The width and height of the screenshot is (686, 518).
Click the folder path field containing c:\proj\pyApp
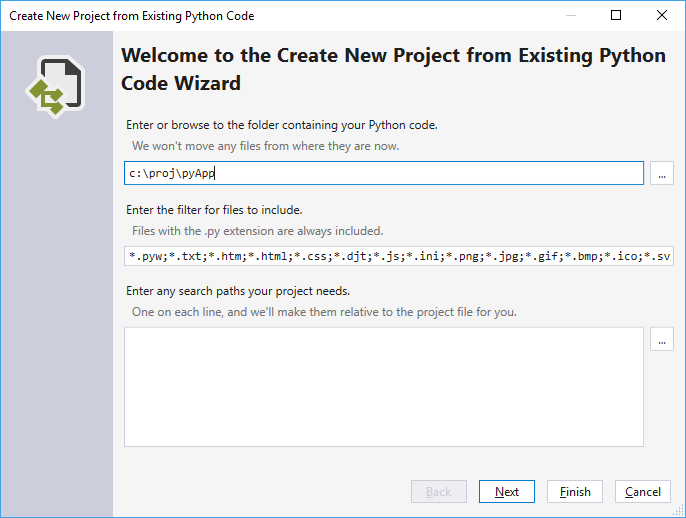coord(383,173)
